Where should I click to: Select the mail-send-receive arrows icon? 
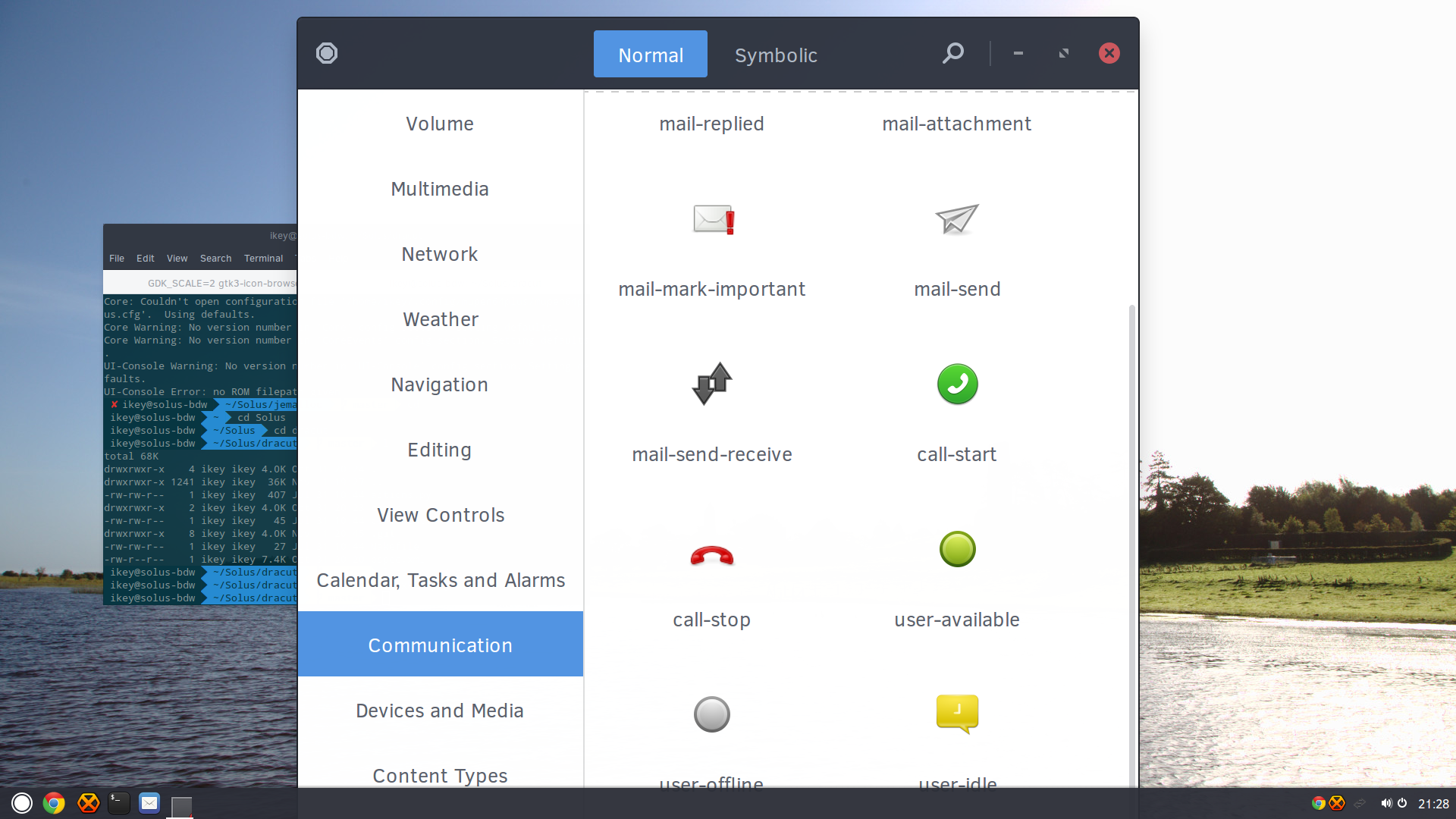click(x=712, y=384)
